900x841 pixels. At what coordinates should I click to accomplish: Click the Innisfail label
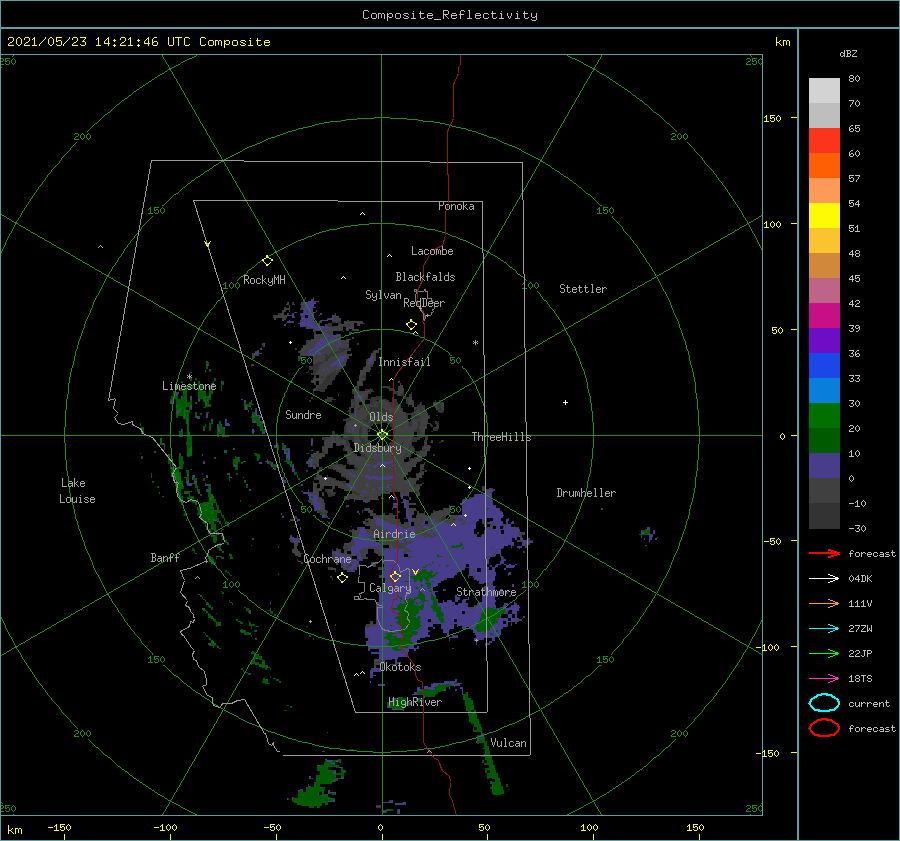404,362
